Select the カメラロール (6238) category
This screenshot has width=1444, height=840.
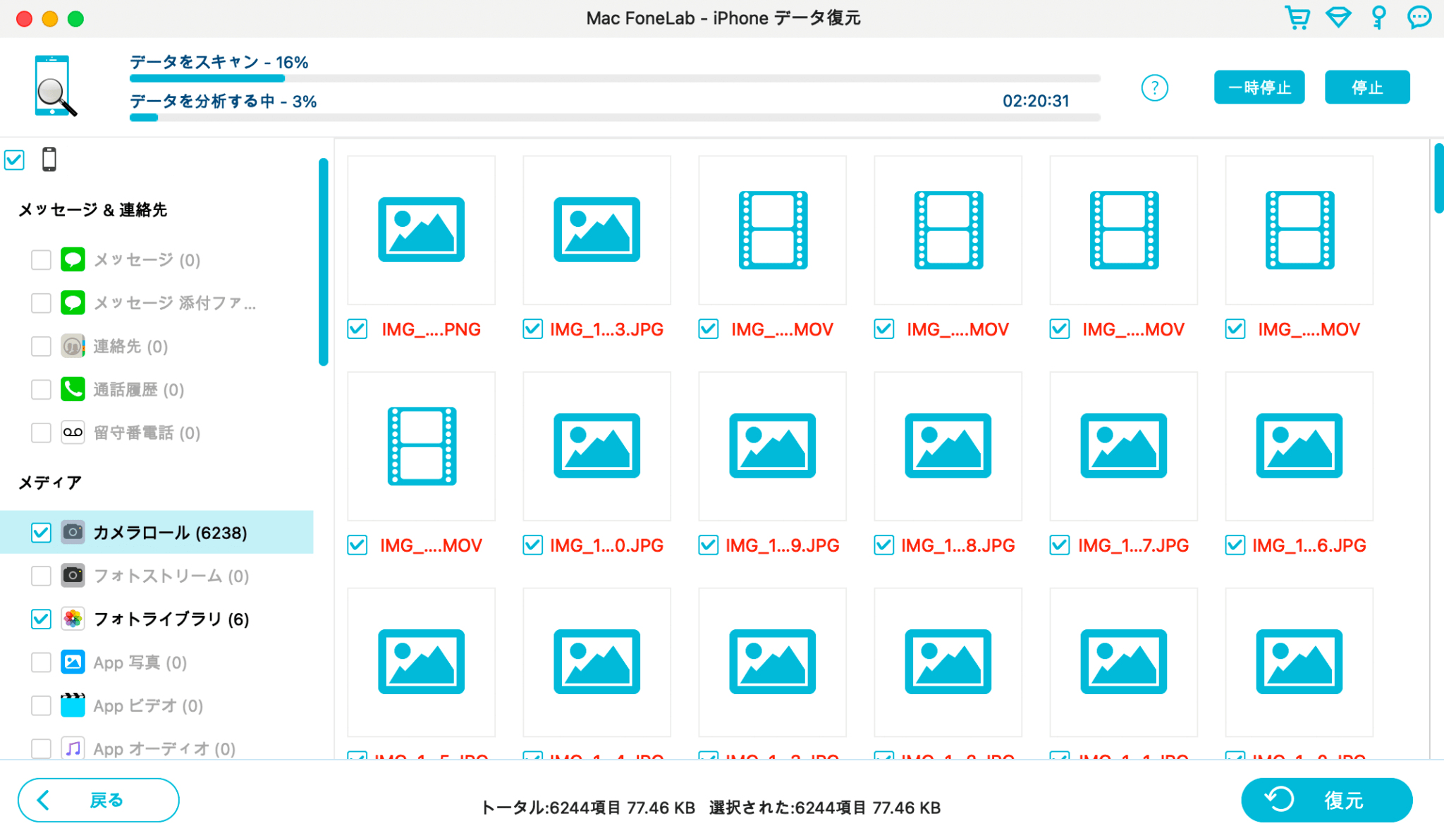click(169, 533)
